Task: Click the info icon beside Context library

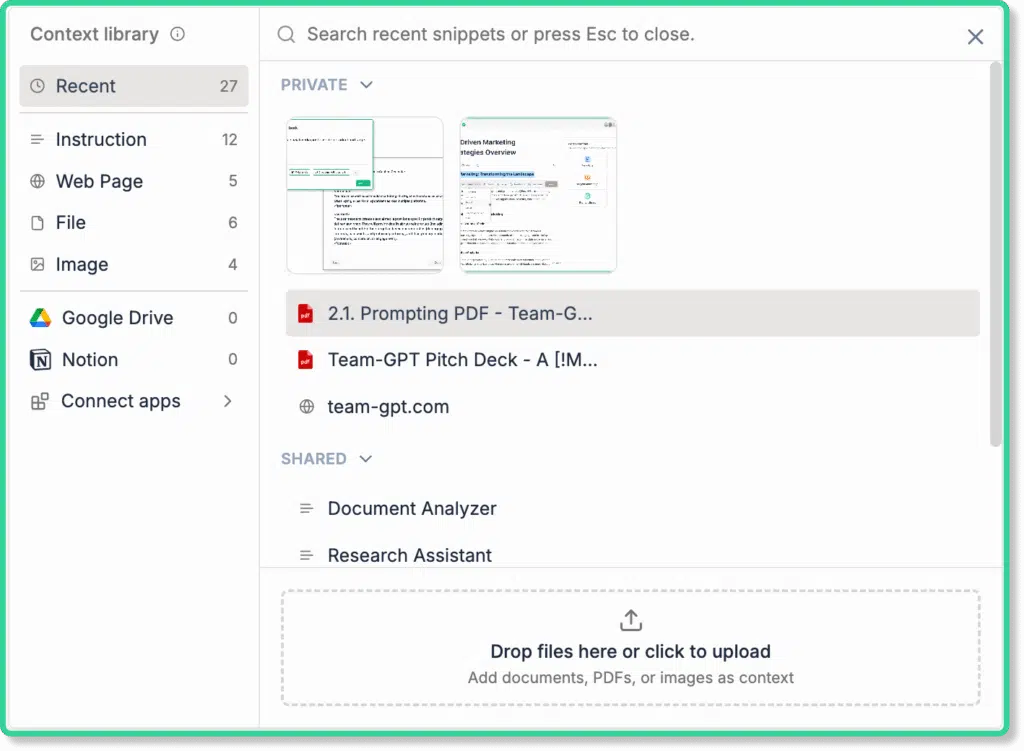Action: pyautogui.click(x=178, y=34)
